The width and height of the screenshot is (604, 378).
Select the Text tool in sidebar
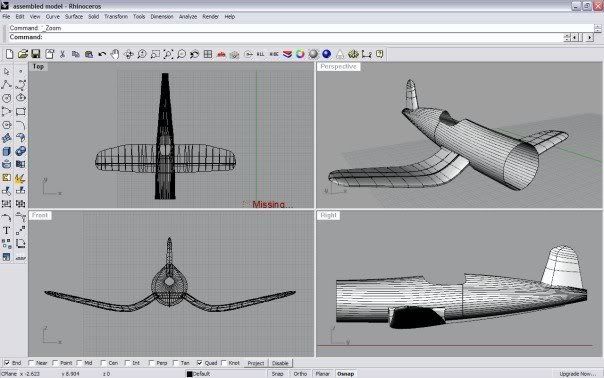click(x=7, y=230)
